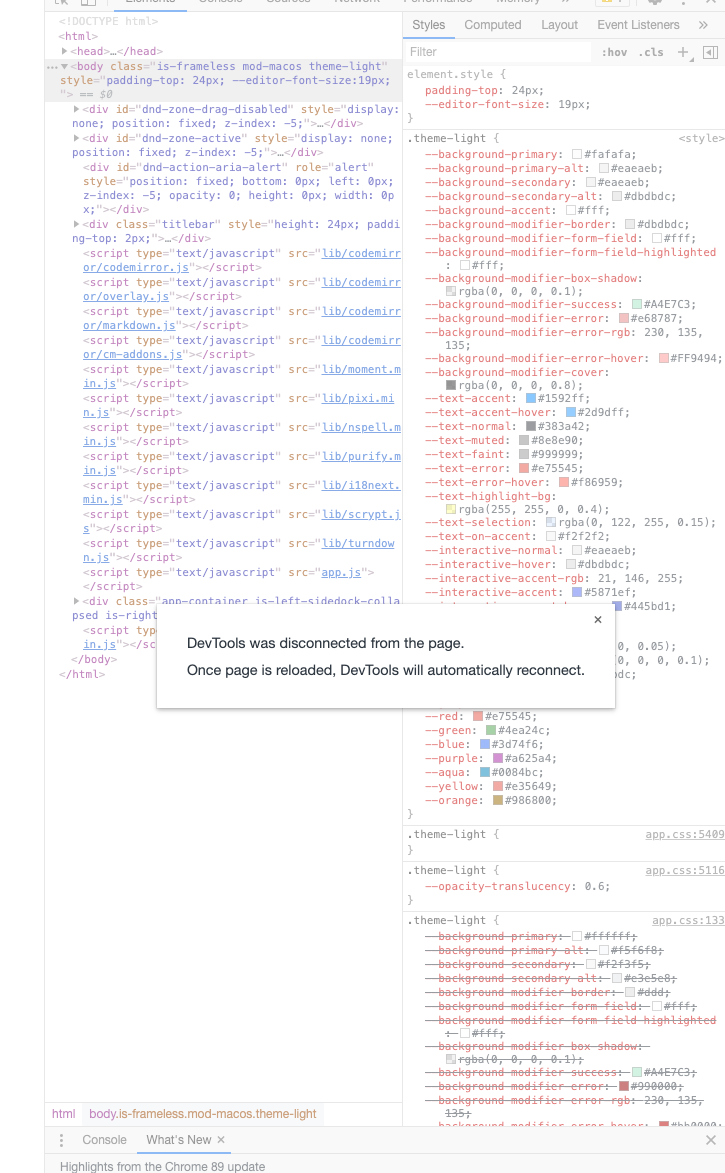Open color swatch for --aqua #0084bc
725x1173 pixels.
(484, 773)
